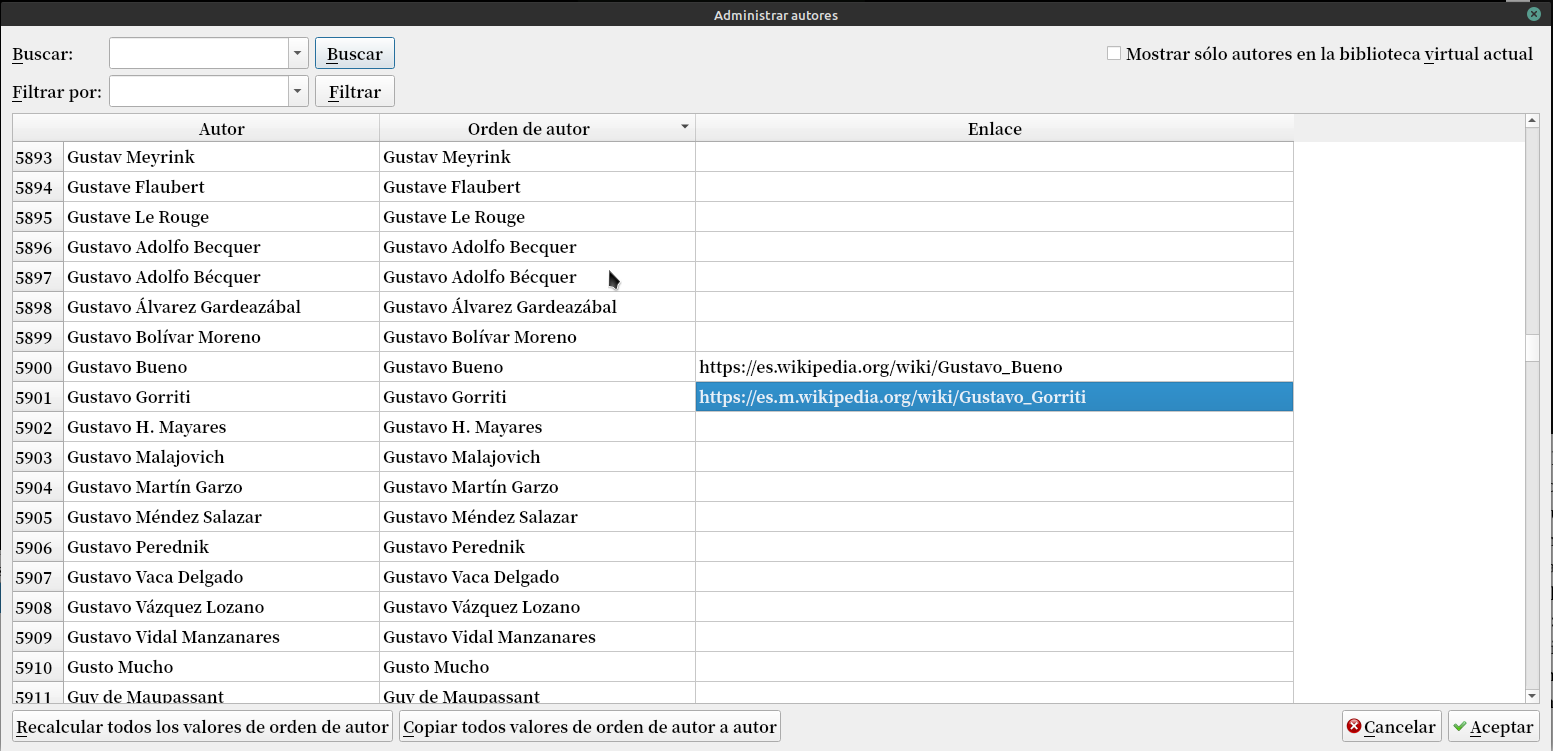This screenshot has height=751, width=1553.
Task: Select author cell 'Gustav Meyrink' in Autor column
Action: [221, 157]
